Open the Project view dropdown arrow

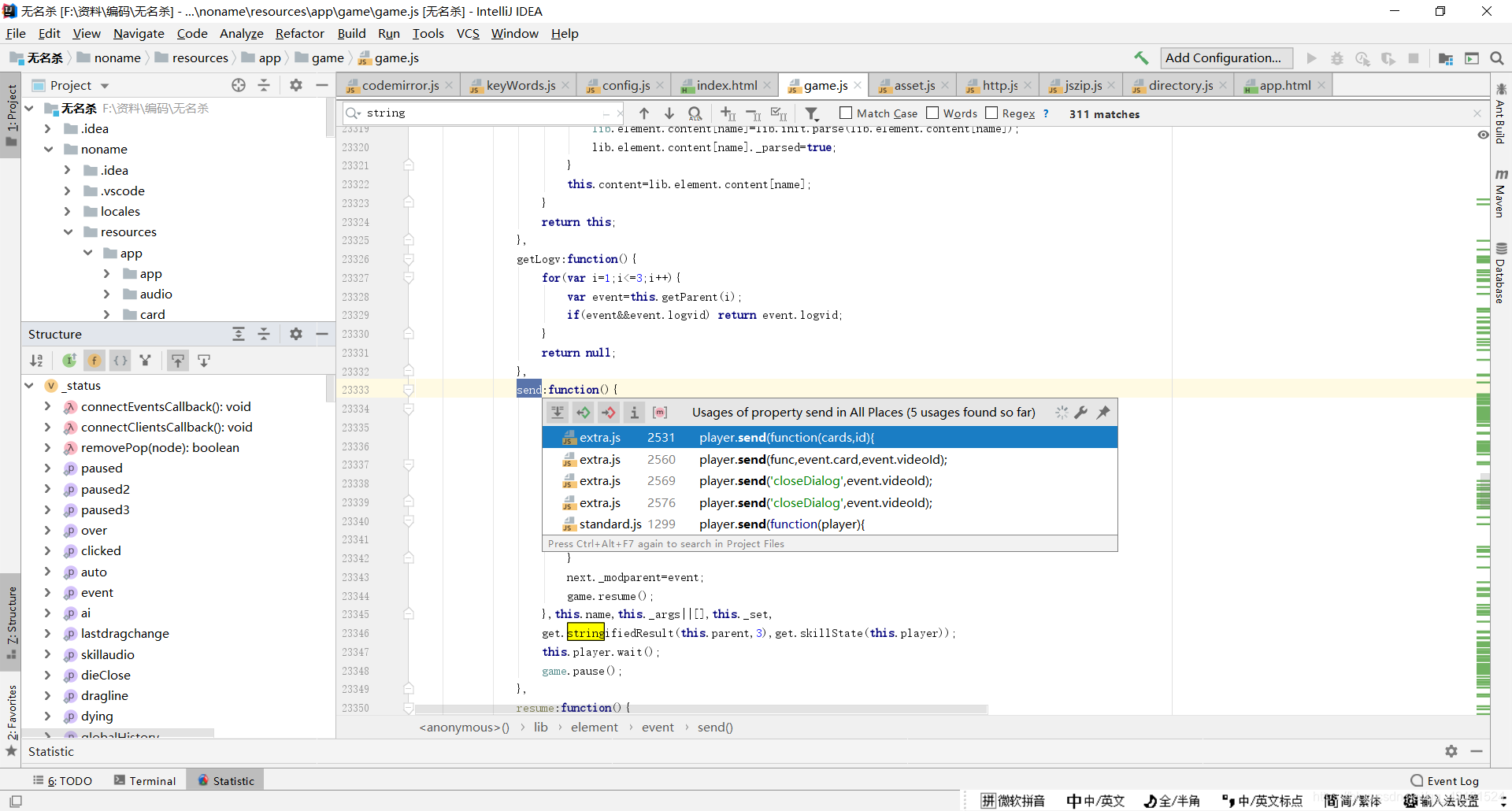(105, 86)
